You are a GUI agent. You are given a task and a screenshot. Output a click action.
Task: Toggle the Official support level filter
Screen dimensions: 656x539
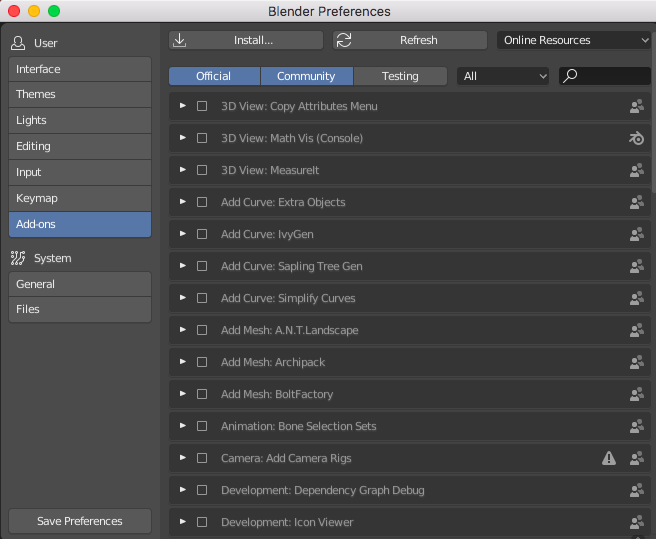(214, 76)
